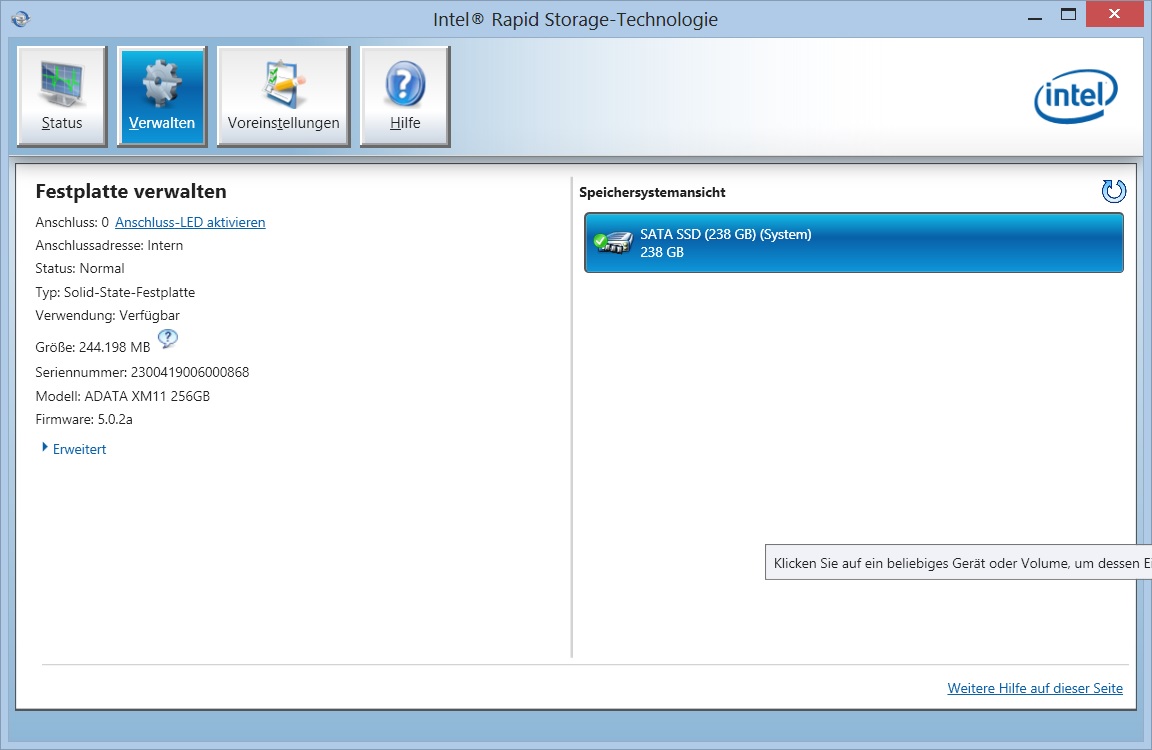The image size is (1152, 750).
Task: Click the help question mark beside Größe
Action: (168, 339)
